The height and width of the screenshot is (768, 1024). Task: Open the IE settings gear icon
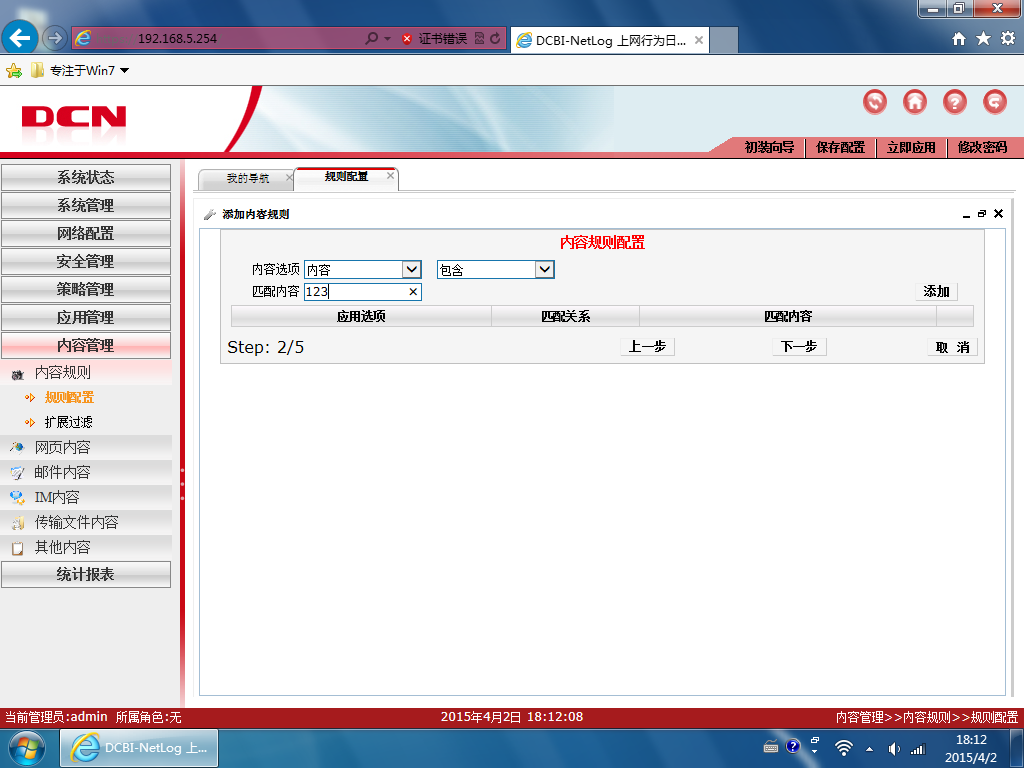tap(1008, 39)
